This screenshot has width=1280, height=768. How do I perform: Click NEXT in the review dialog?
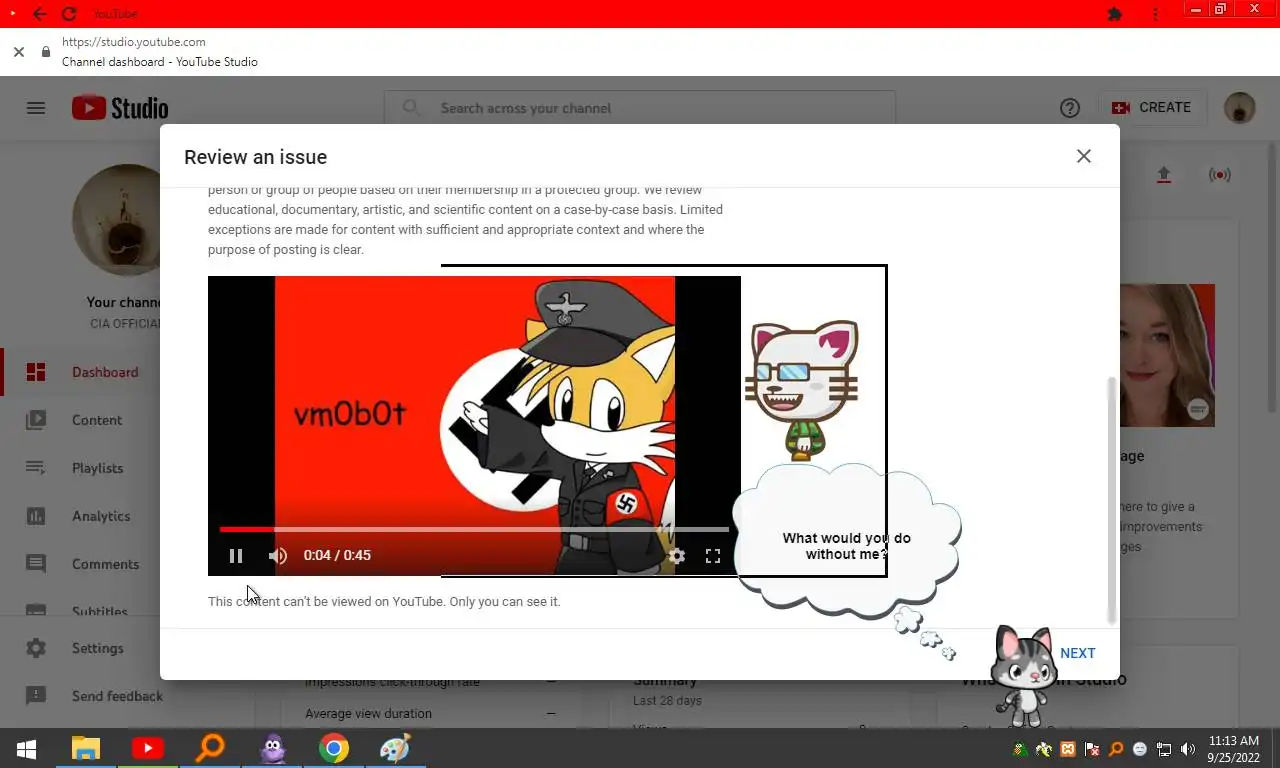point(1078,653)
